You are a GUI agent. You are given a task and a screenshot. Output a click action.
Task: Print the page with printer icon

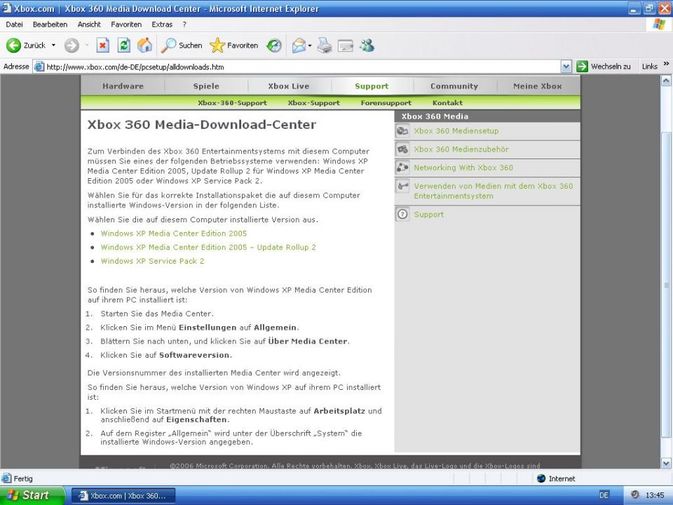(x=324, y=45)
